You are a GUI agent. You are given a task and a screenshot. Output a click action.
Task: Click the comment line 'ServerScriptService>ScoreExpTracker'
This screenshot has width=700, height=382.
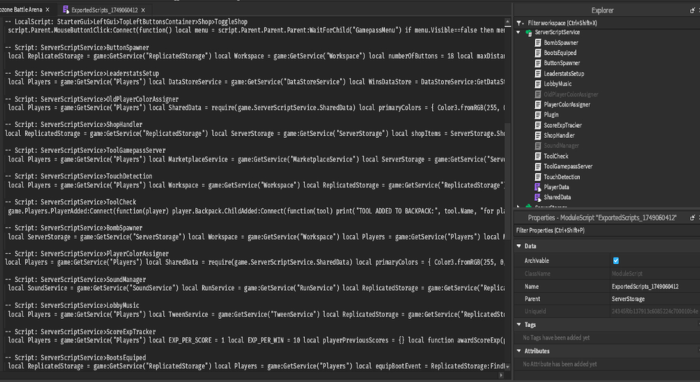click(80, 332)
